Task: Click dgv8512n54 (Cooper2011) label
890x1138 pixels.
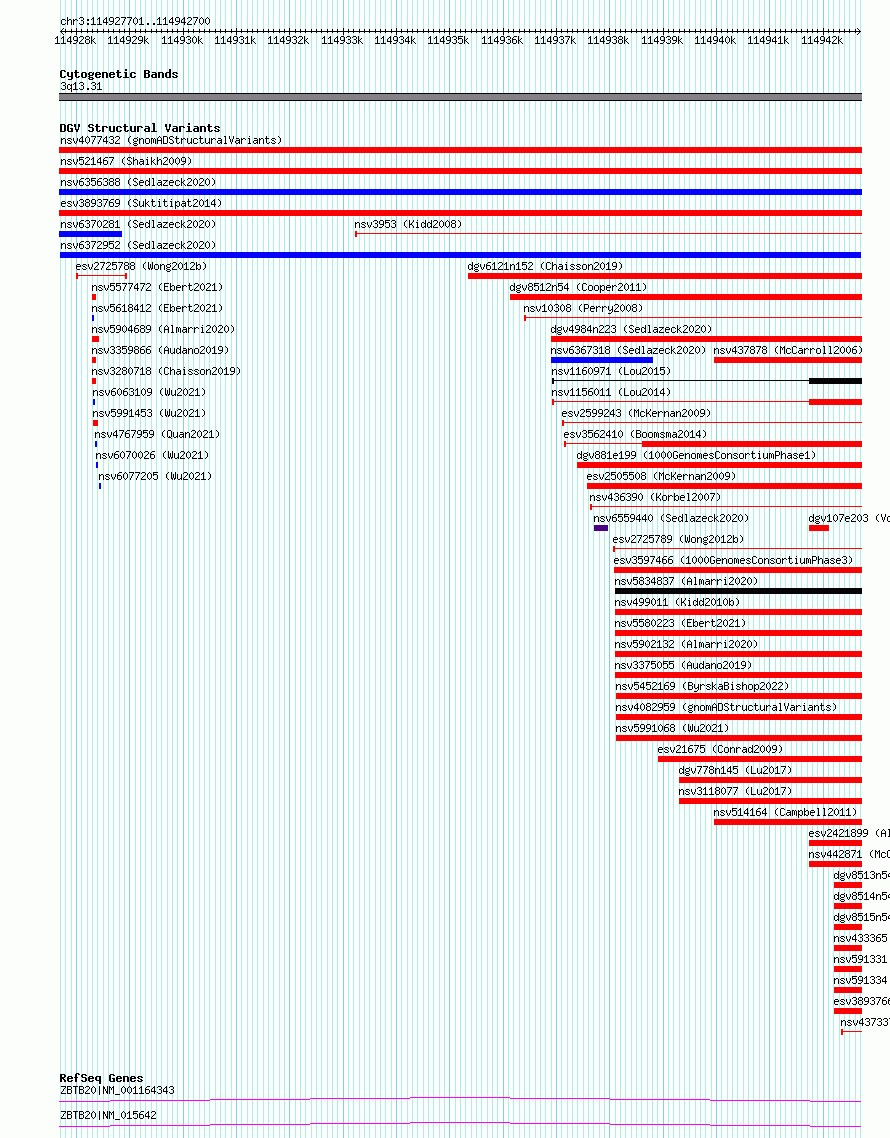Action: pyautogui.click(x=578, y=287)
